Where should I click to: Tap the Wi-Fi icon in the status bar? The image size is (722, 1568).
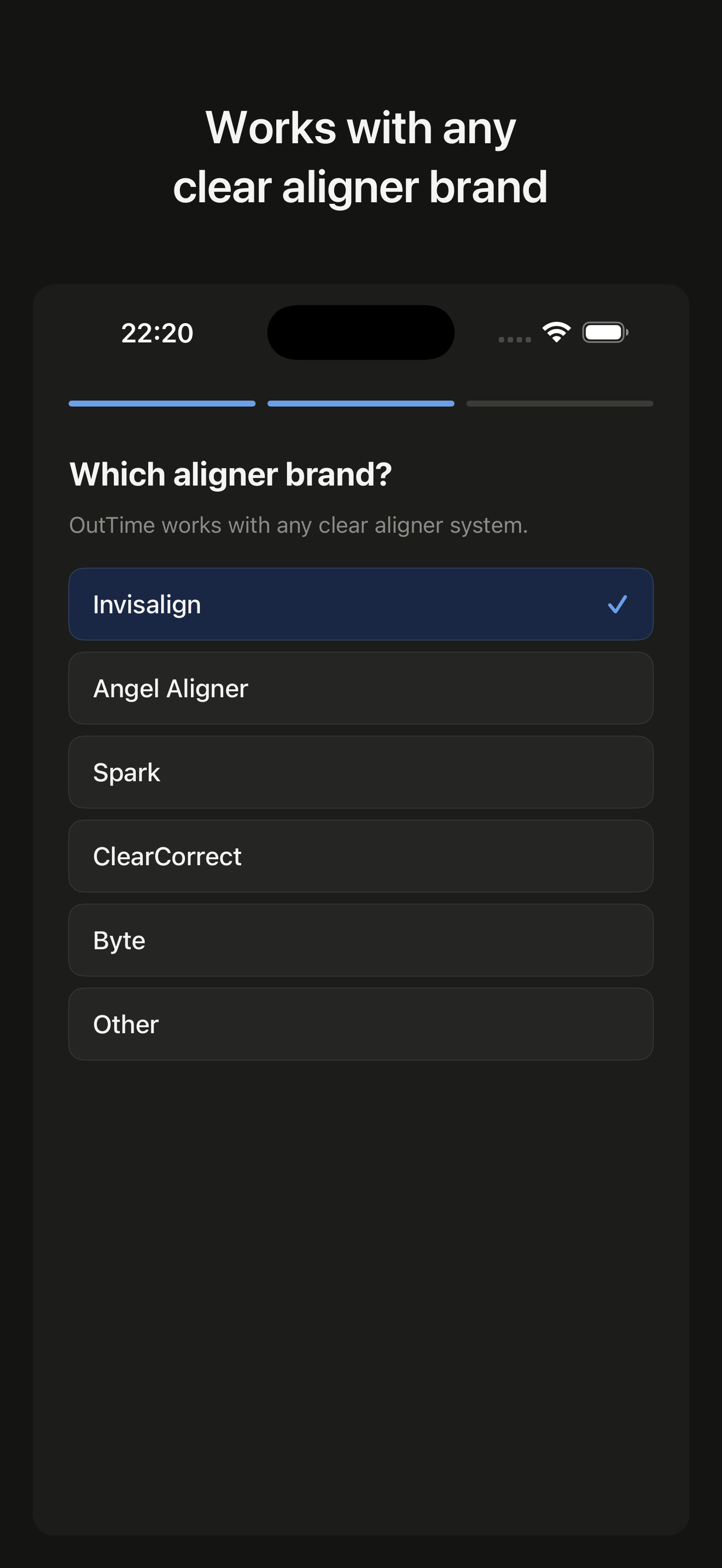point(556,332)
